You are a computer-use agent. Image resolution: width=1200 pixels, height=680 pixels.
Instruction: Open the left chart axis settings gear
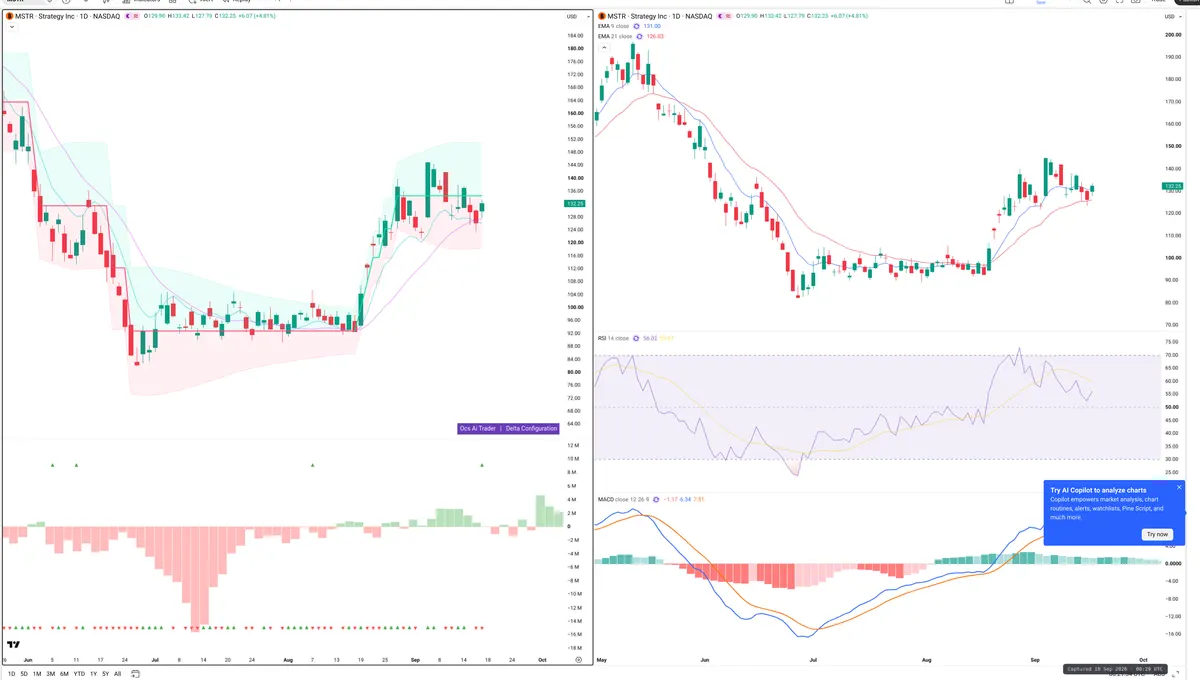click(x=578, y=660)
